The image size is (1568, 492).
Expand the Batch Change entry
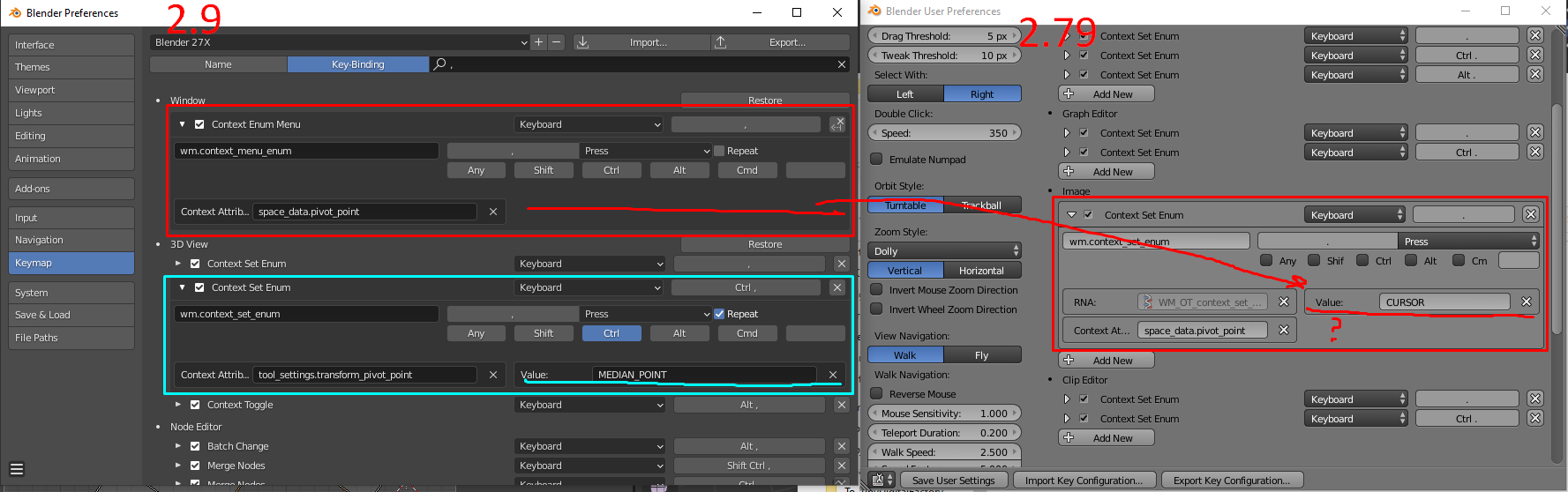click(x=178, y=446)
